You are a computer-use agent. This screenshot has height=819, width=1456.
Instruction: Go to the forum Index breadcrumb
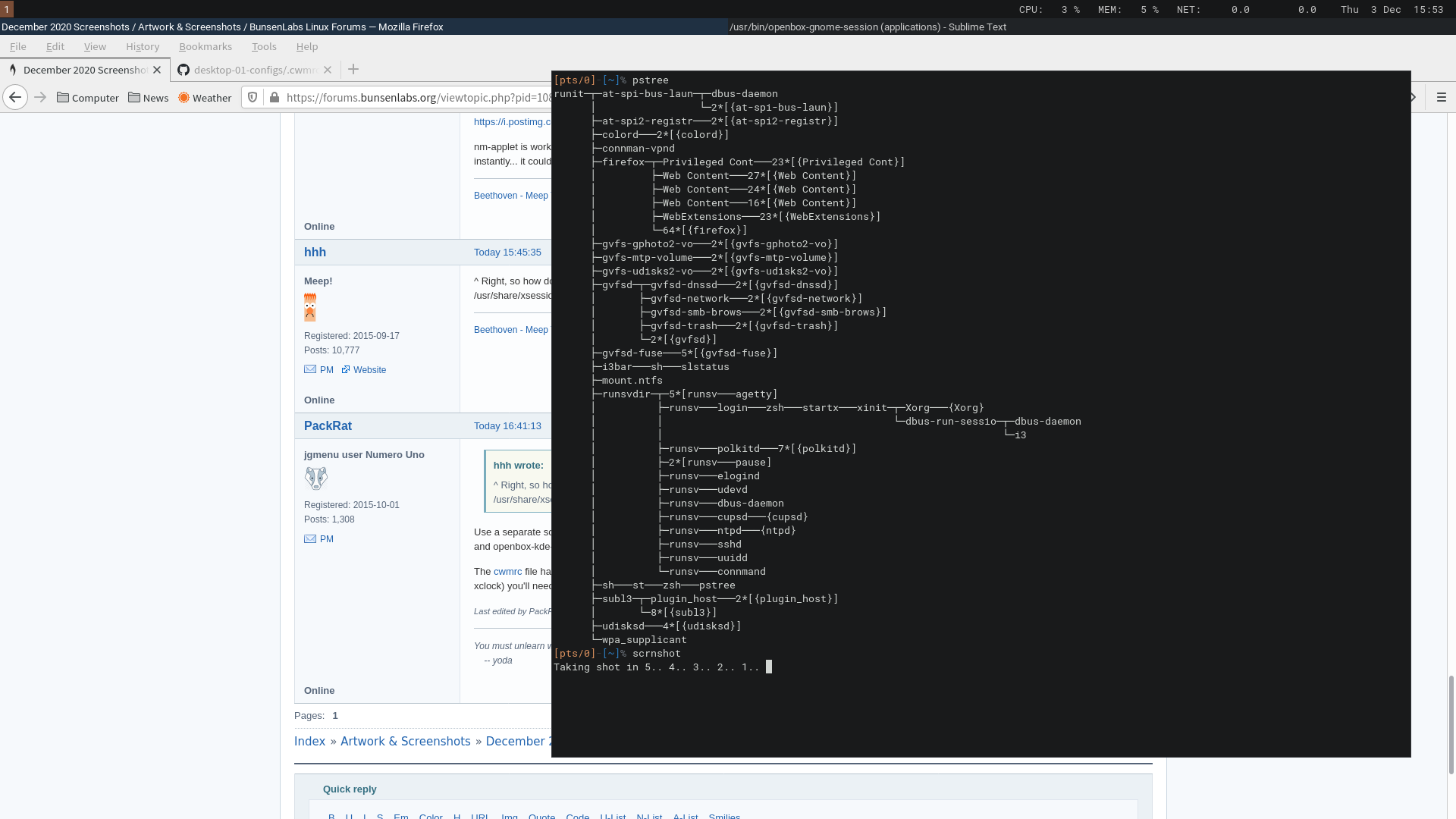(x=309, y=742)
